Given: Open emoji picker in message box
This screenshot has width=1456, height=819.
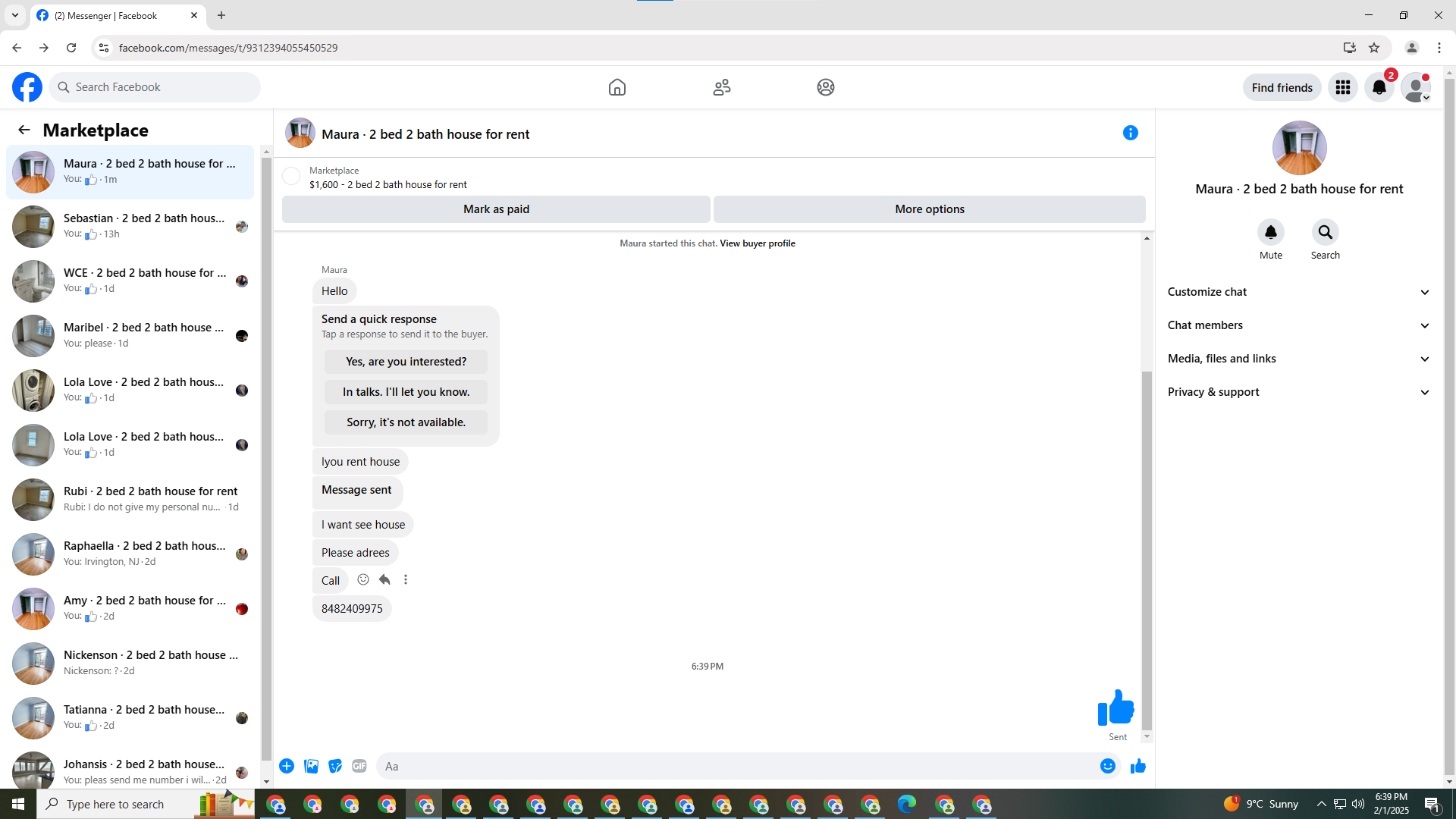Looking at the screenshot, I should 1107,766.
